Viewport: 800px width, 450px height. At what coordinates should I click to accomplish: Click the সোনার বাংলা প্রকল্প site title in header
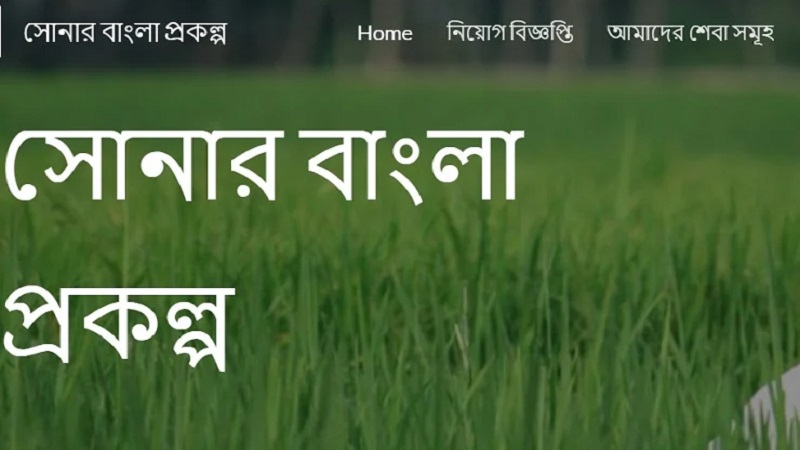click(125, 33)
